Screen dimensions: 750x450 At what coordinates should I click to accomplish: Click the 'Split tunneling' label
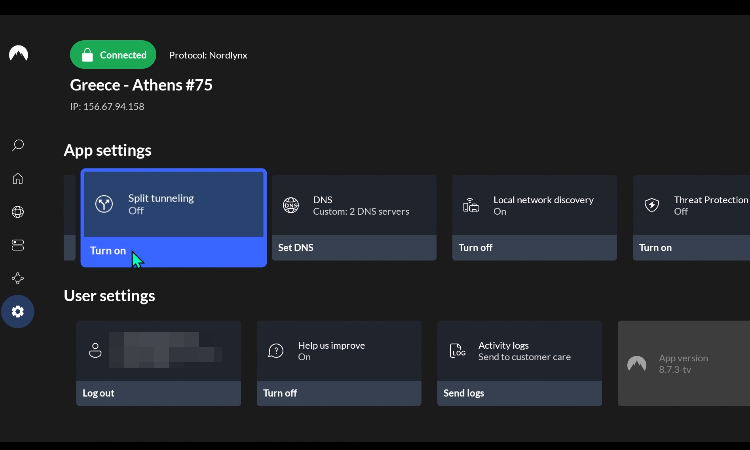(x=161, y=198)
